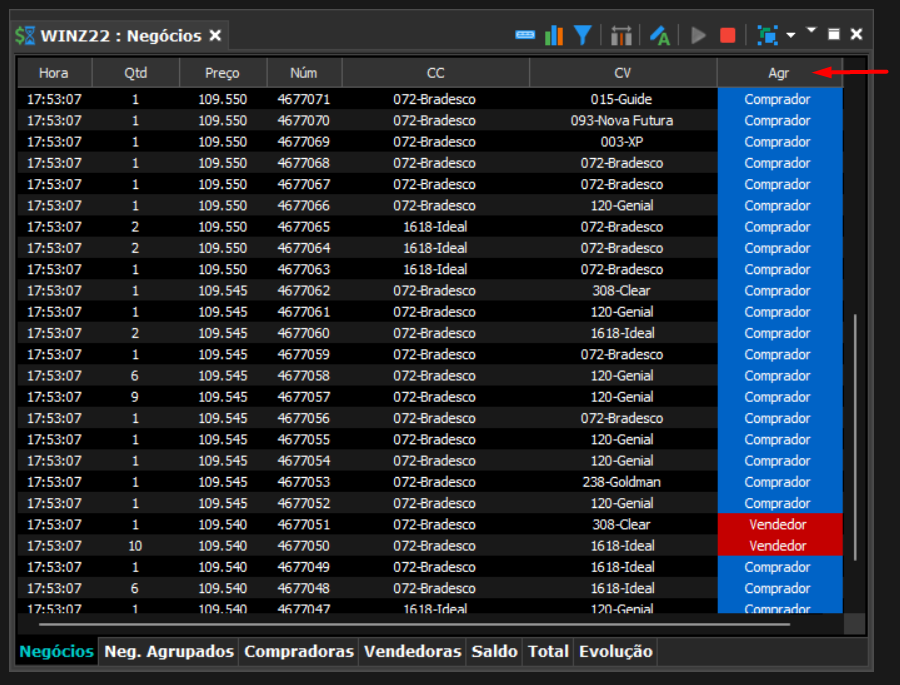The height and width of the screenshot is (685, 900).
Task: Click the WINZ22 hourglass dollar icon
Action: coord(25,36)
